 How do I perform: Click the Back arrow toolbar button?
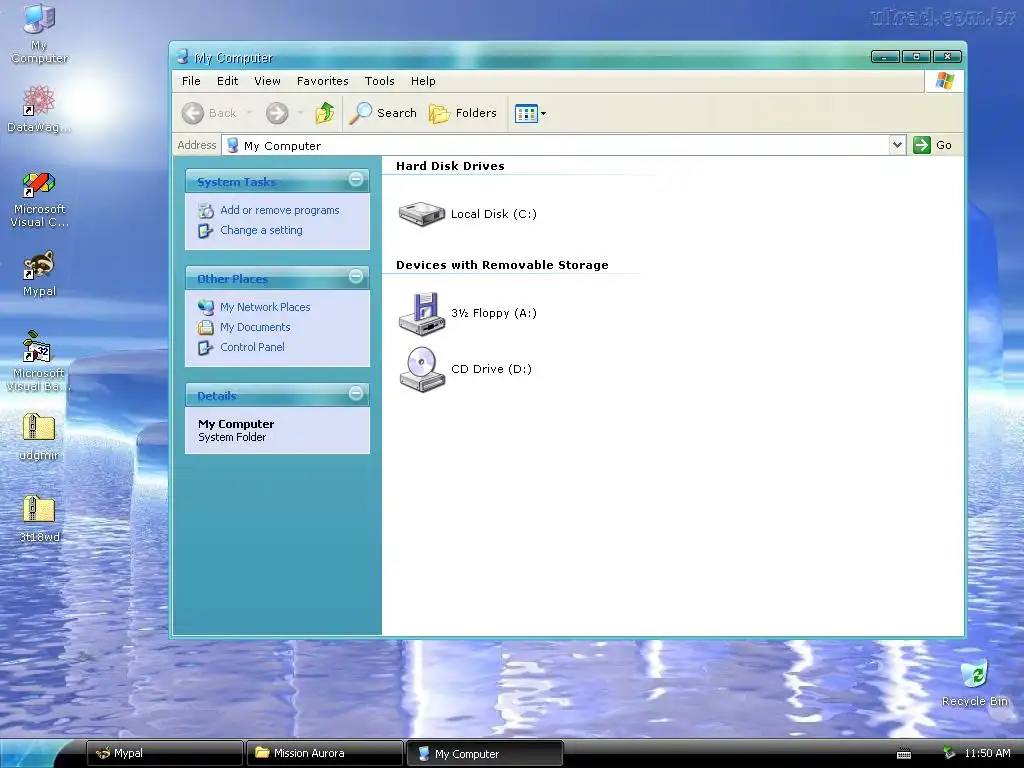point(208,113)
